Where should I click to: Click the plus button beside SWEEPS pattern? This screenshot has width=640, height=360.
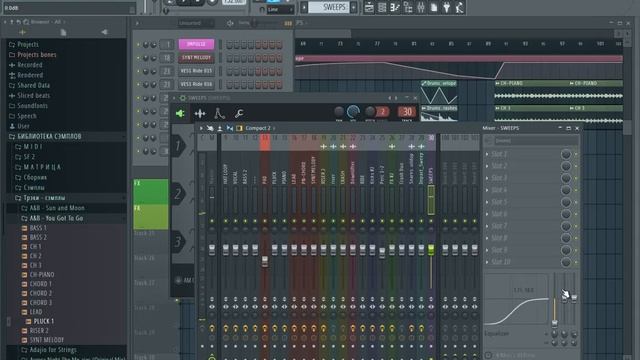pyautogui.click(x=354, y=7)
